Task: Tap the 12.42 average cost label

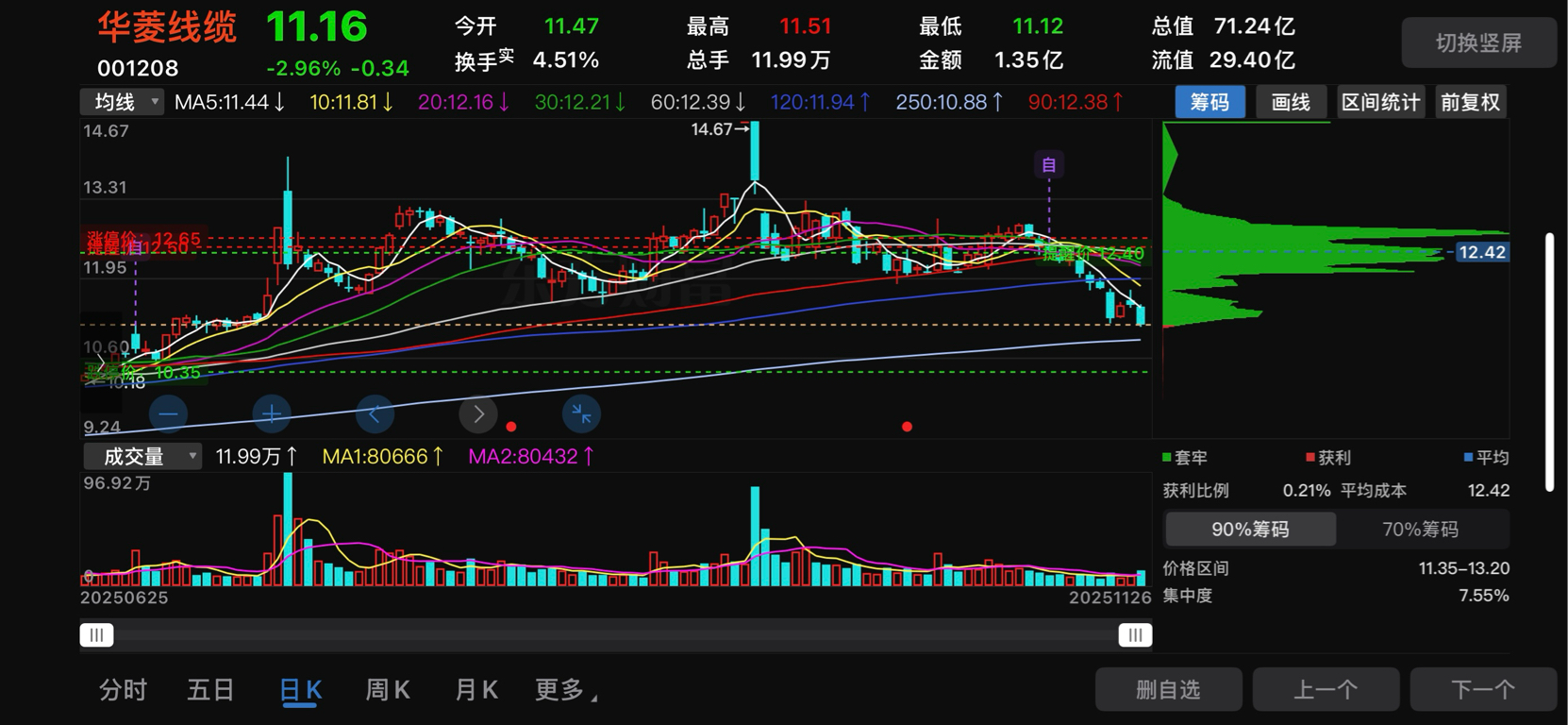Action: pyautogui.click(x=1482, y=252)
